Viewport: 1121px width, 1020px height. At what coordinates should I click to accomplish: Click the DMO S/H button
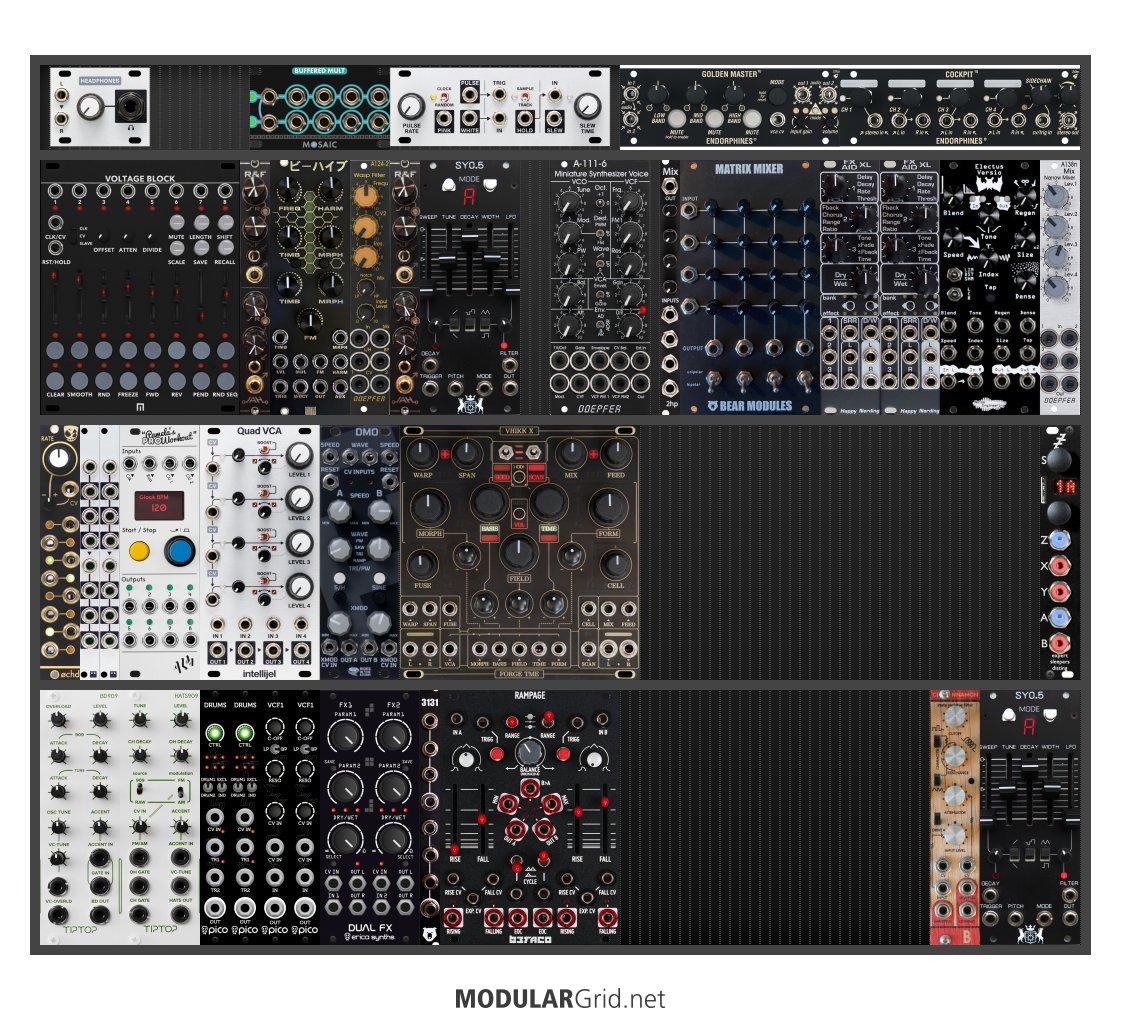pyautogui.click(x=339, y=578)
